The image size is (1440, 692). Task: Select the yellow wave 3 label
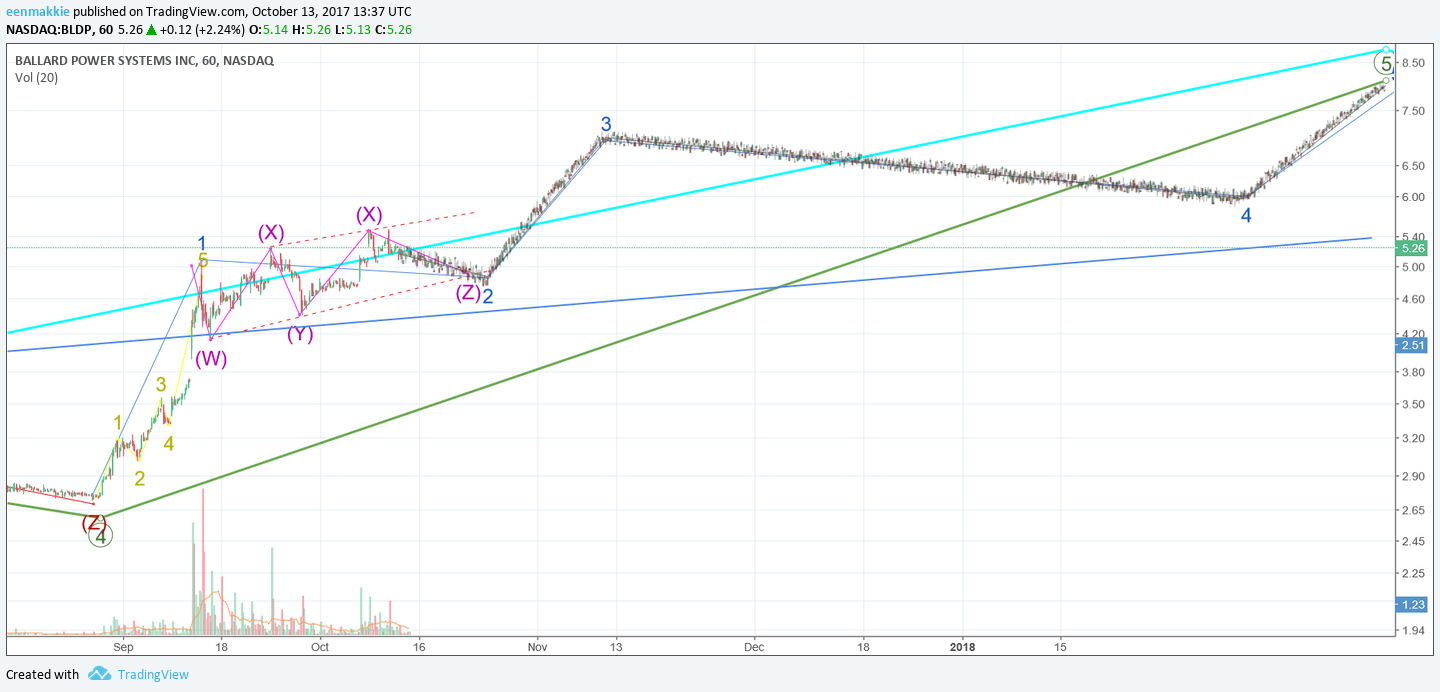161,385
